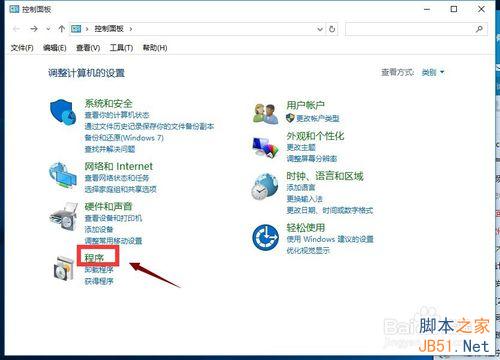Click 通过文件历史记录保存你的文件备份副本 link
The height and width of the screenshot is (360, 500).
(x=149, y=127)
